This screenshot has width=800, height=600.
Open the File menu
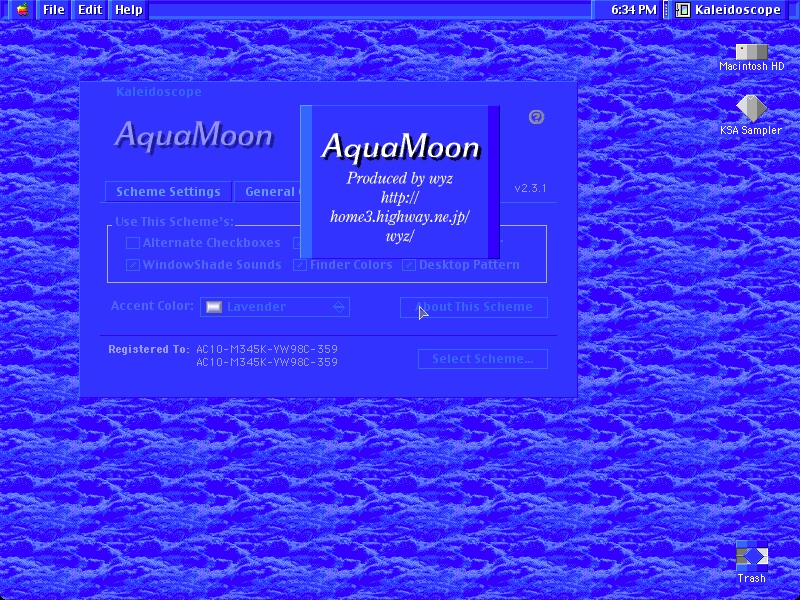click(x=54, y=10)
